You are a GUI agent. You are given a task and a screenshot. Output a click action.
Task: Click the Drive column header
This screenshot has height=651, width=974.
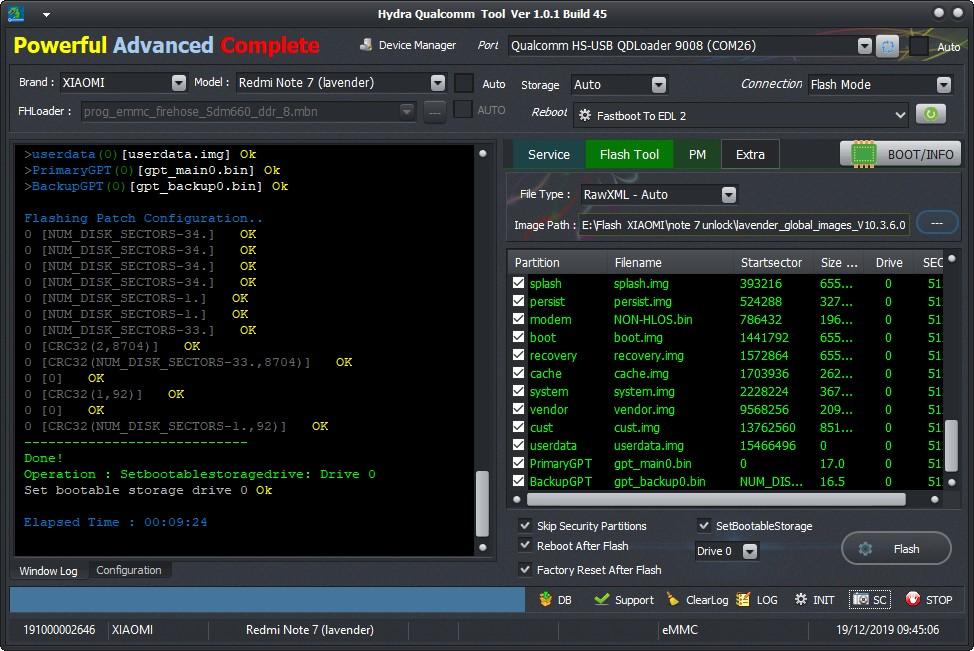tap(889, 263)
